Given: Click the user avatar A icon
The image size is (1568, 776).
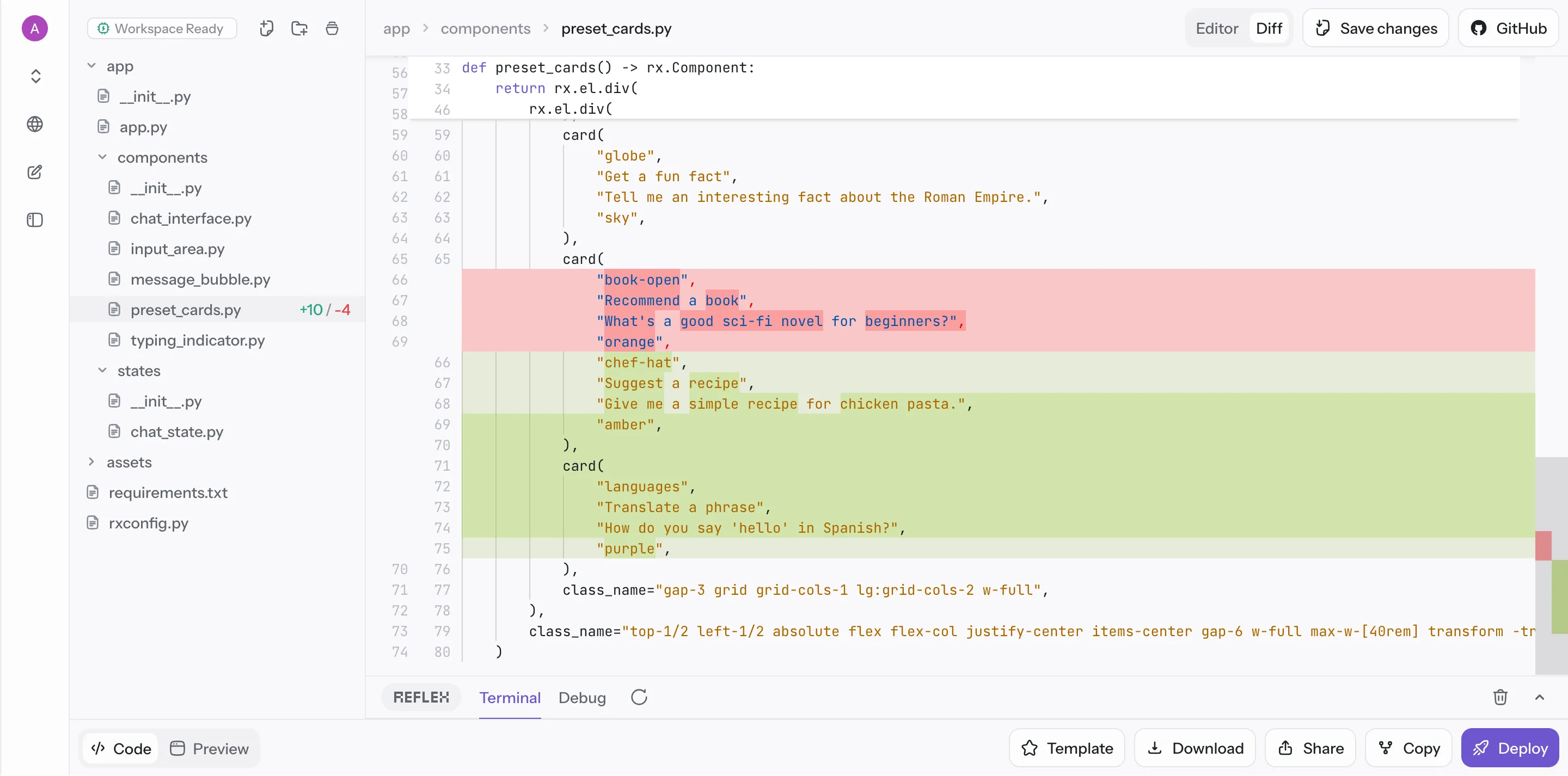Looking at the screenshot, I should [35, 29].
